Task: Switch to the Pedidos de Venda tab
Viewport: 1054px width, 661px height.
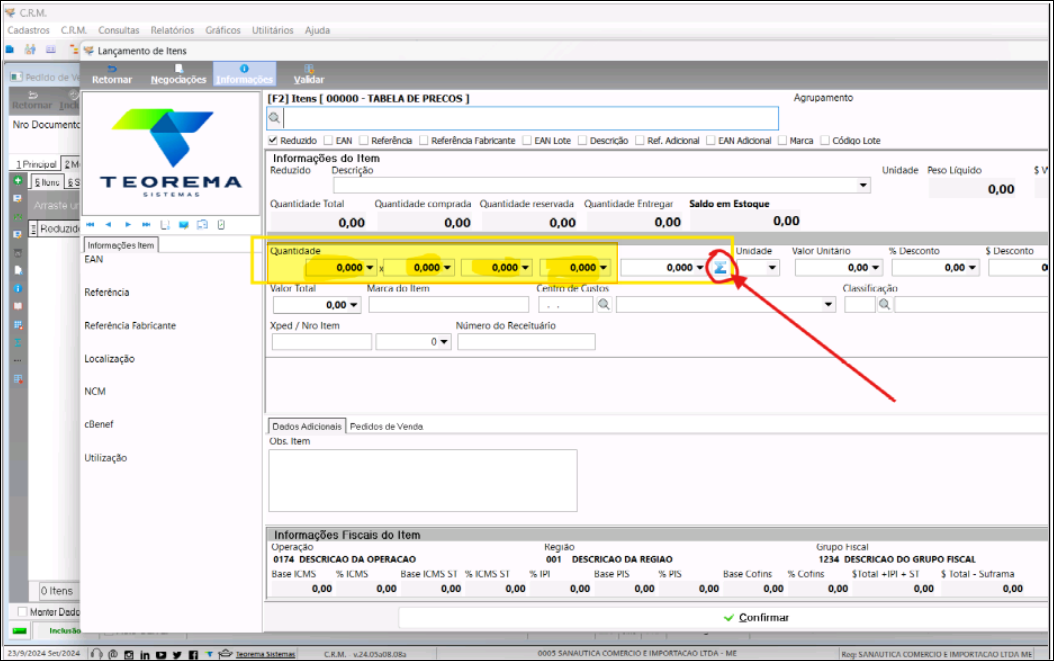Action: (387, 426)
